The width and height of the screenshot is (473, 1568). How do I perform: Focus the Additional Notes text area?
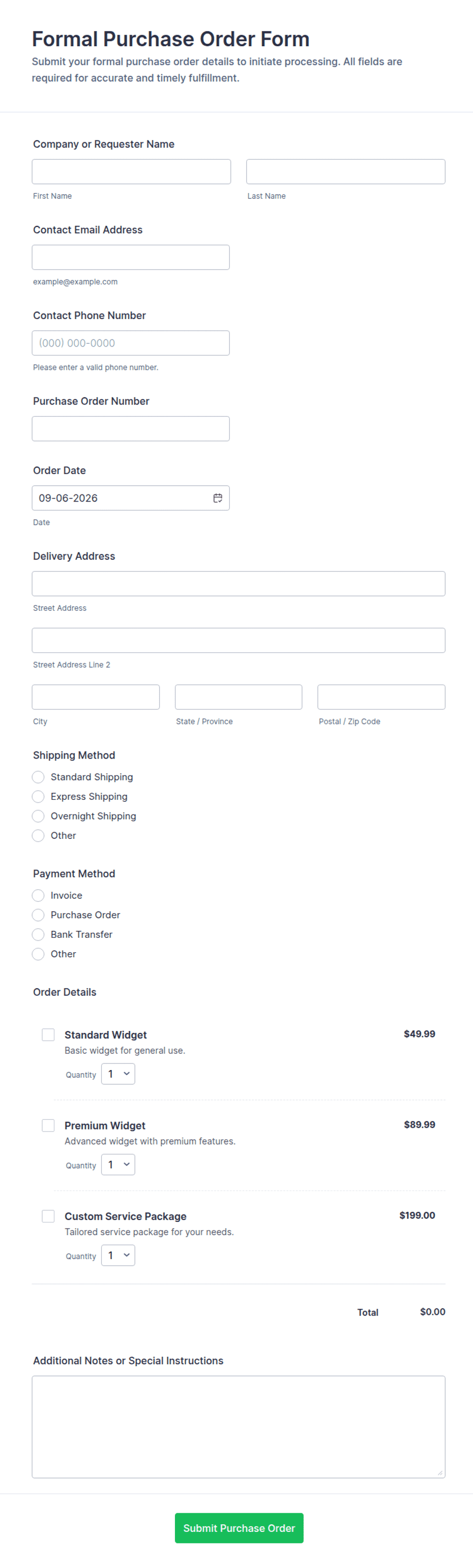click(239, 1427)
